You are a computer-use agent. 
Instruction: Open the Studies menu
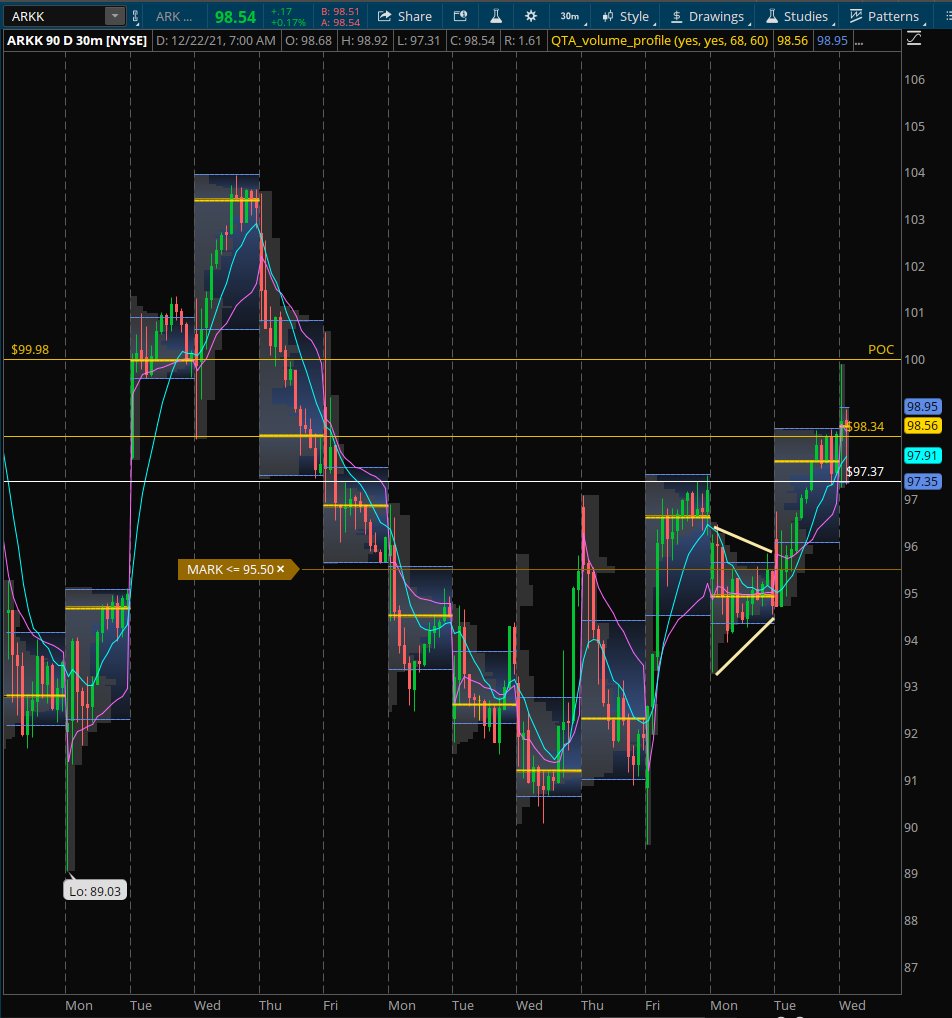point(798,16)
